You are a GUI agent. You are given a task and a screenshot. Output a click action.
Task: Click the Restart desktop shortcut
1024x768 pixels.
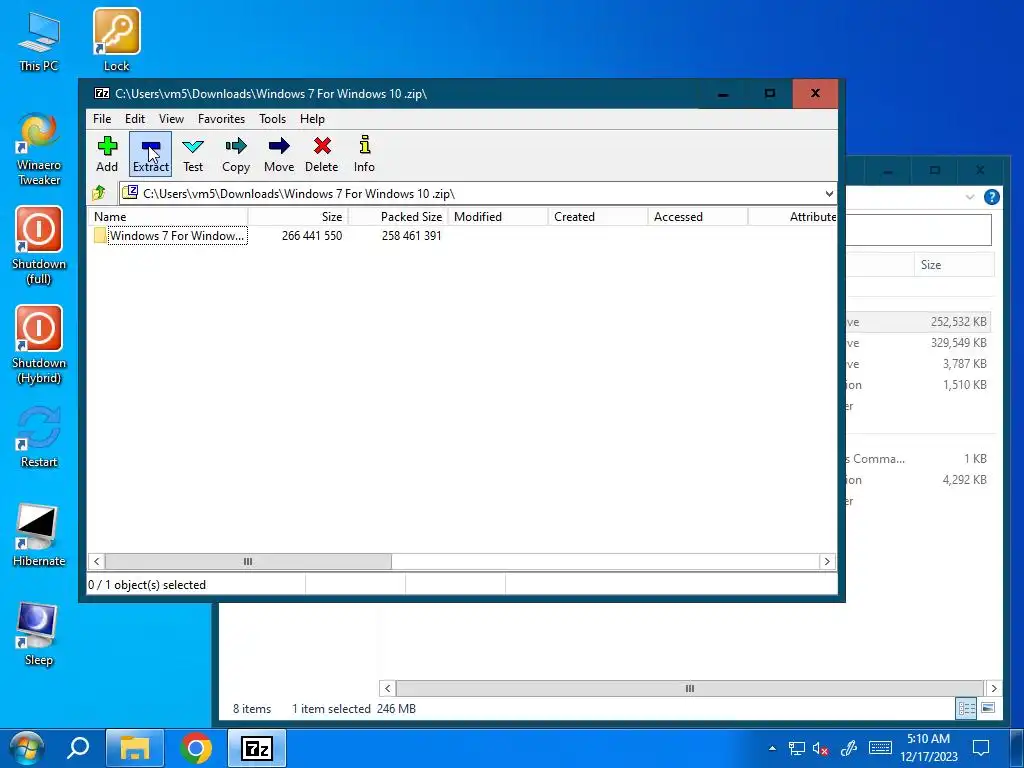(x=39, y=436)
